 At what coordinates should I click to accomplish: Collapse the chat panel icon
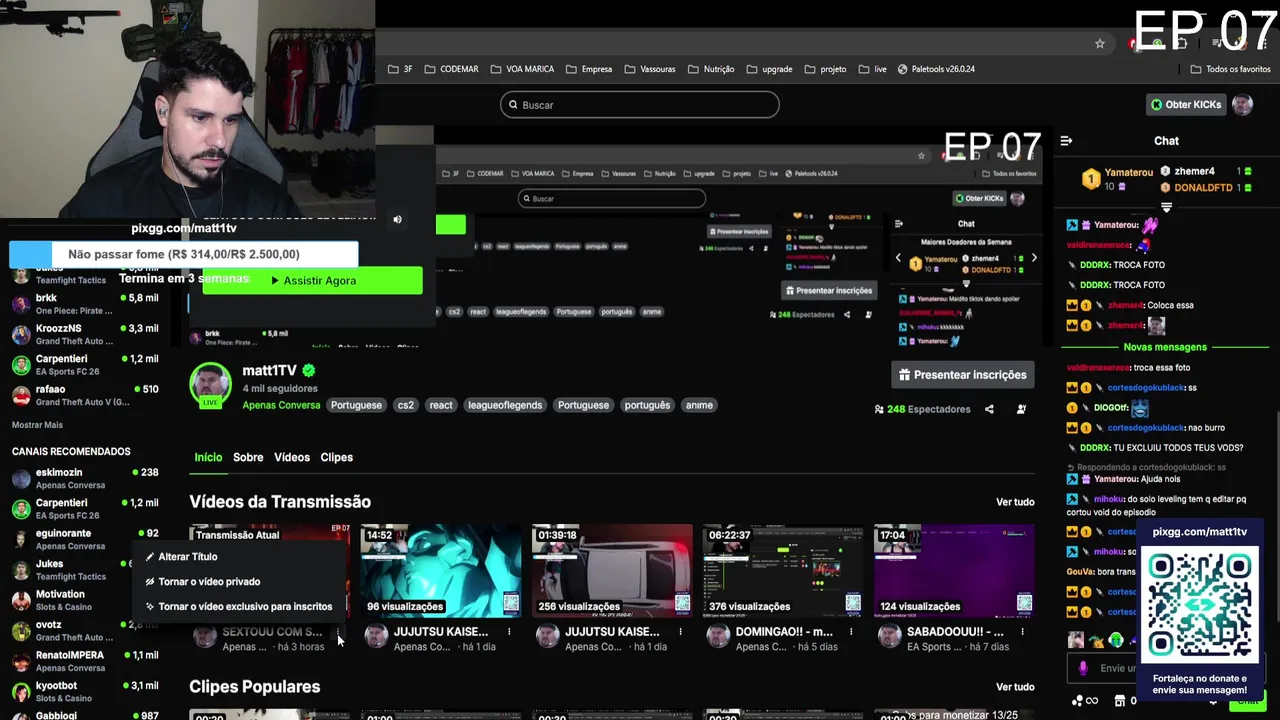click(1066, 141)
